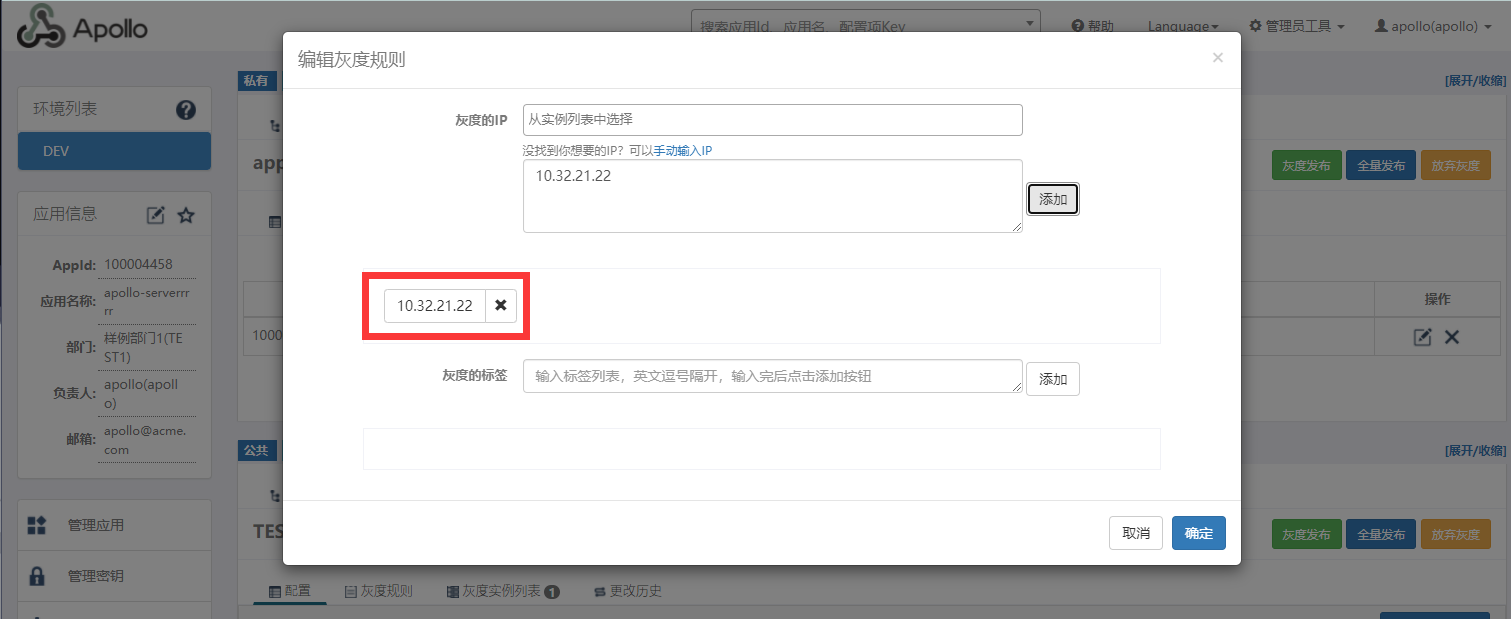Confirm the grayscale rule with 确定
The width and height of the screenshot is (1511, 619).
tap(1198, 533)
